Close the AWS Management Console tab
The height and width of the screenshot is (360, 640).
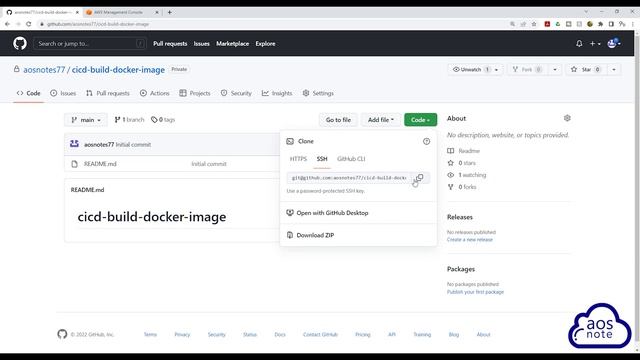pos(157,12)
